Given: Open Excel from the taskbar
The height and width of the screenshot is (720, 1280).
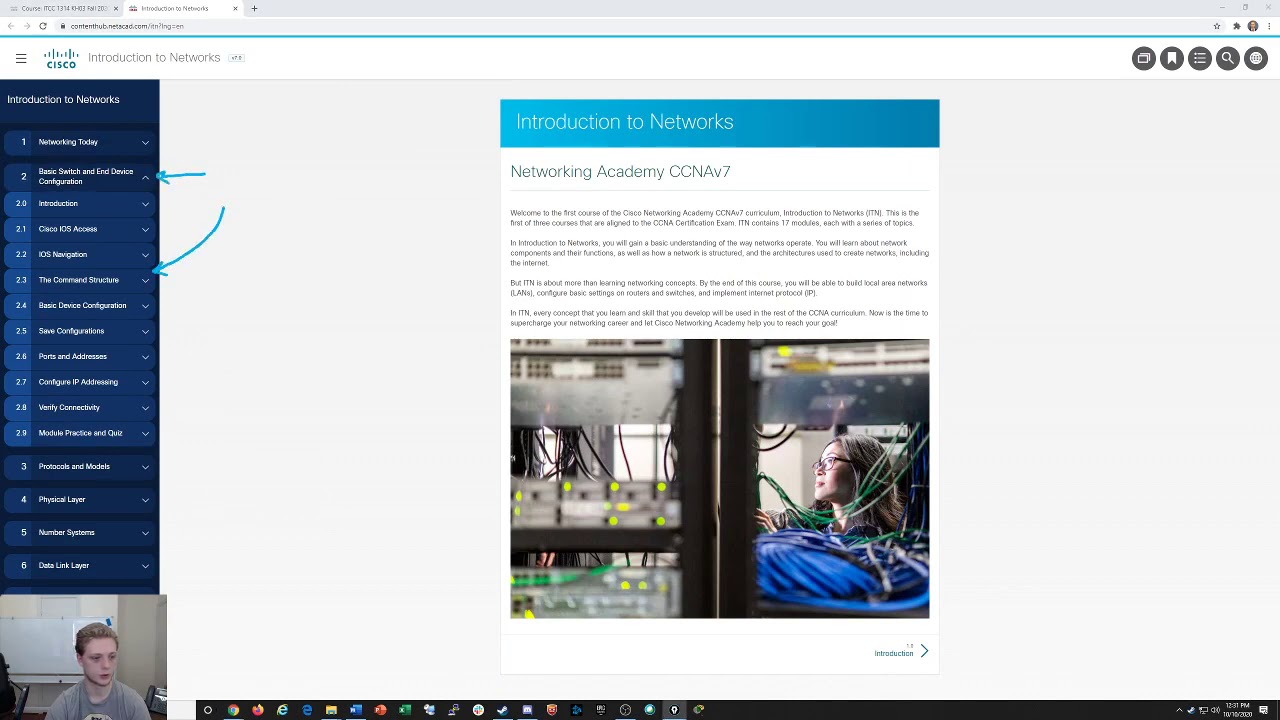Looking at the screenshot, I should point(405,710).
